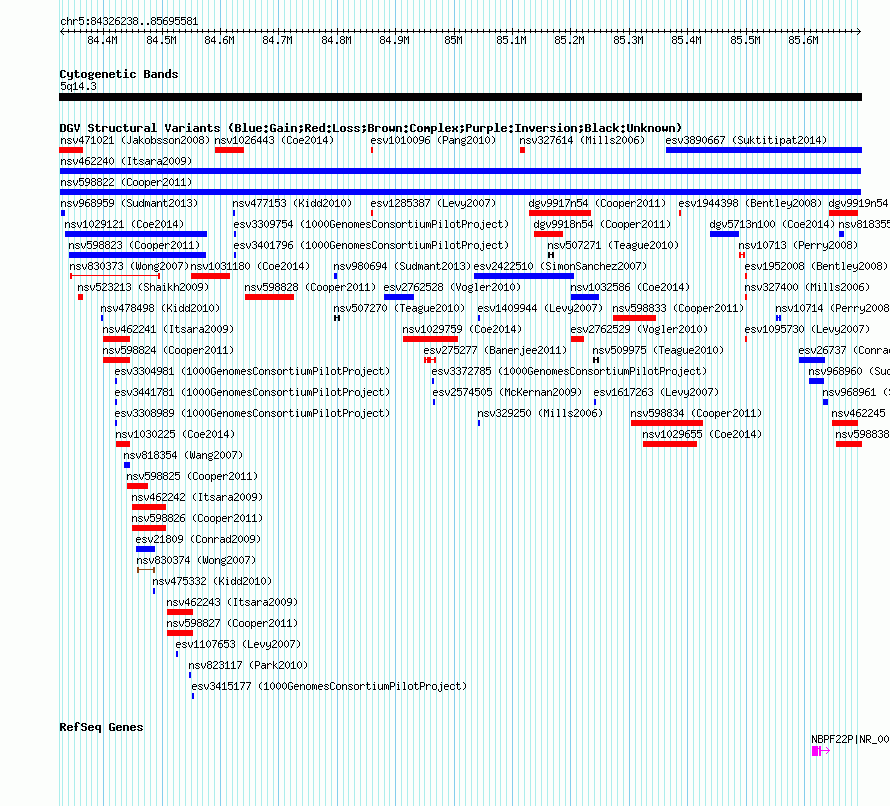The image size is (890, 806).
Task: Click nsv823117 (Park2010) variant
Action: 248,665
